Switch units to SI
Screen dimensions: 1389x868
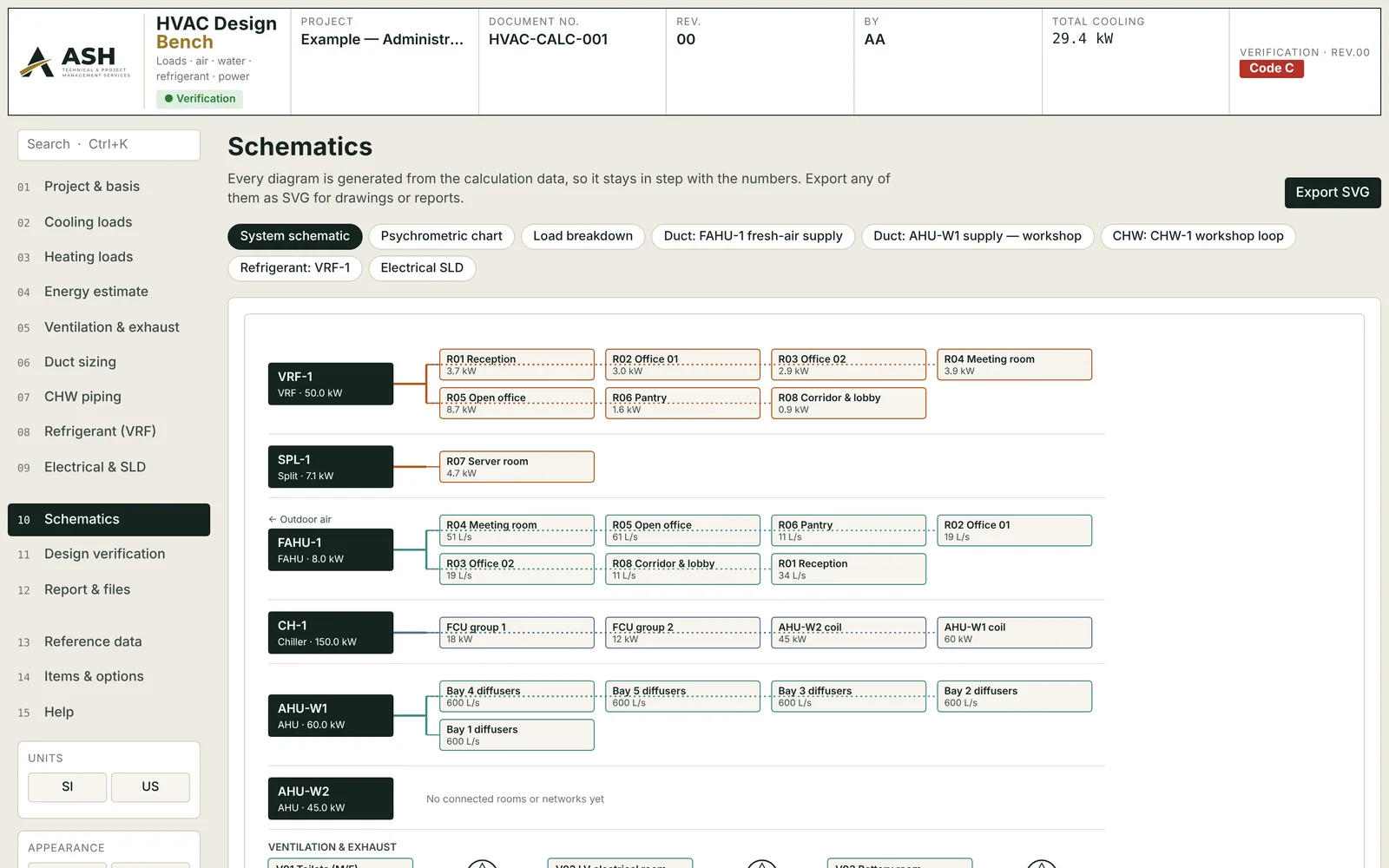[x=68, y=787]
